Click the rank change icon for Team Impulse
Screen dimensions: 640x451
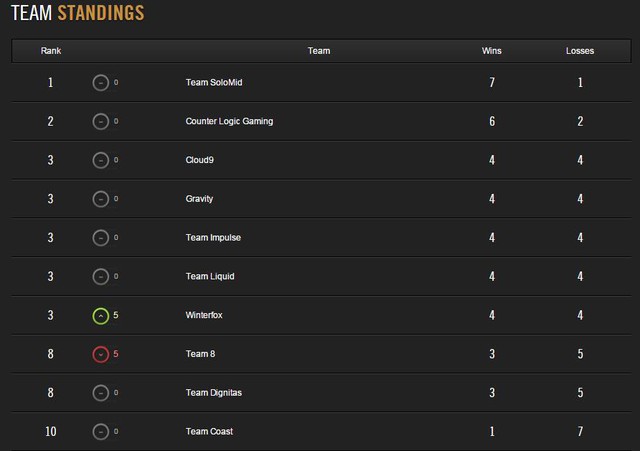[x=100, y=238]
